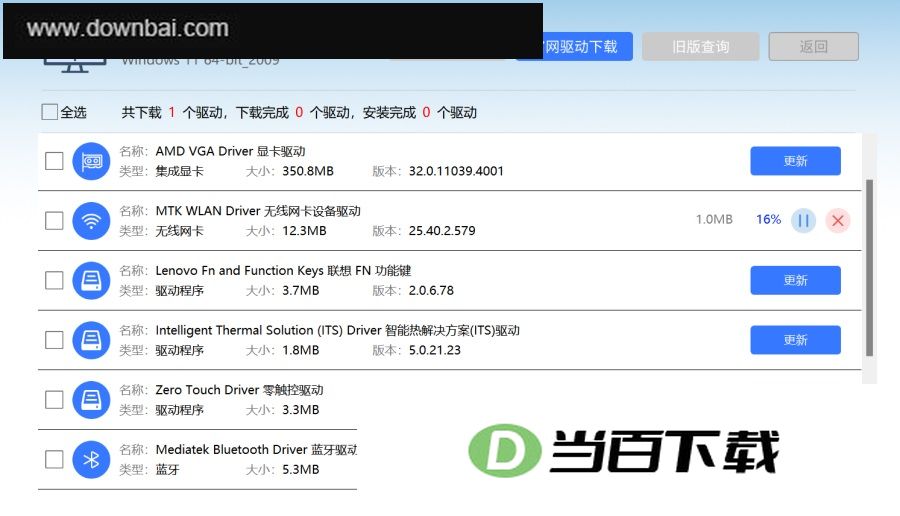Image resolution: width=900 pixels, height=516 pixels.
Task: Click the 5.3MB size value
Action: (300, 470)
